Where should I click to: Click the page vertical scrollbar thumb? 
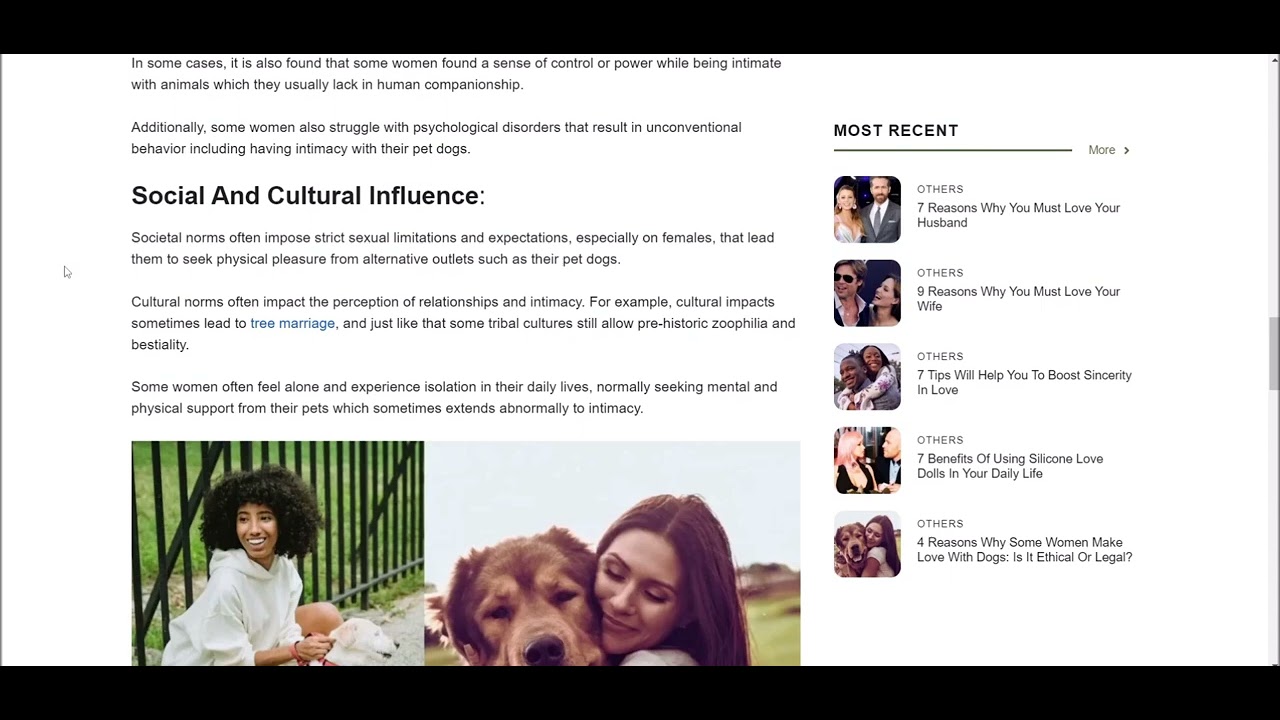coord(1274,354)
